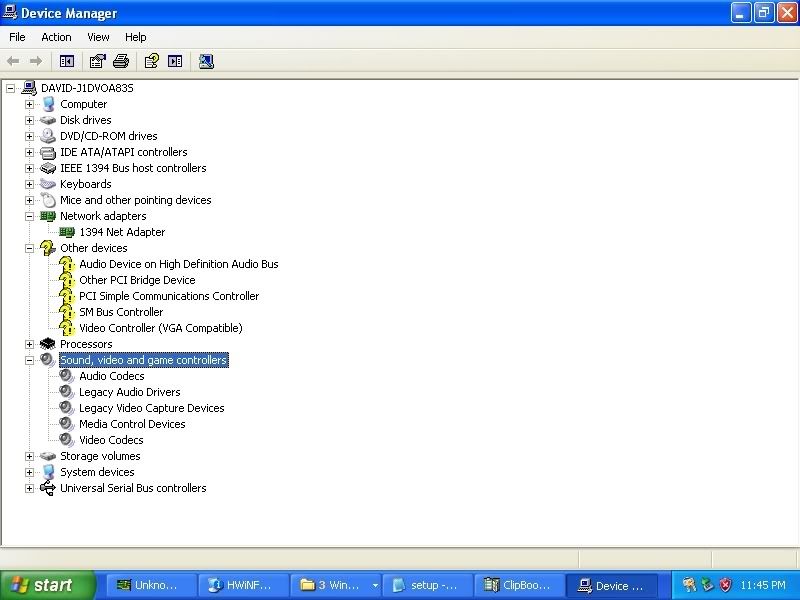Viewport: 800px width, 600px height.
Task: Click the Forward arrow toolbar icon
Action: [36, 61]
